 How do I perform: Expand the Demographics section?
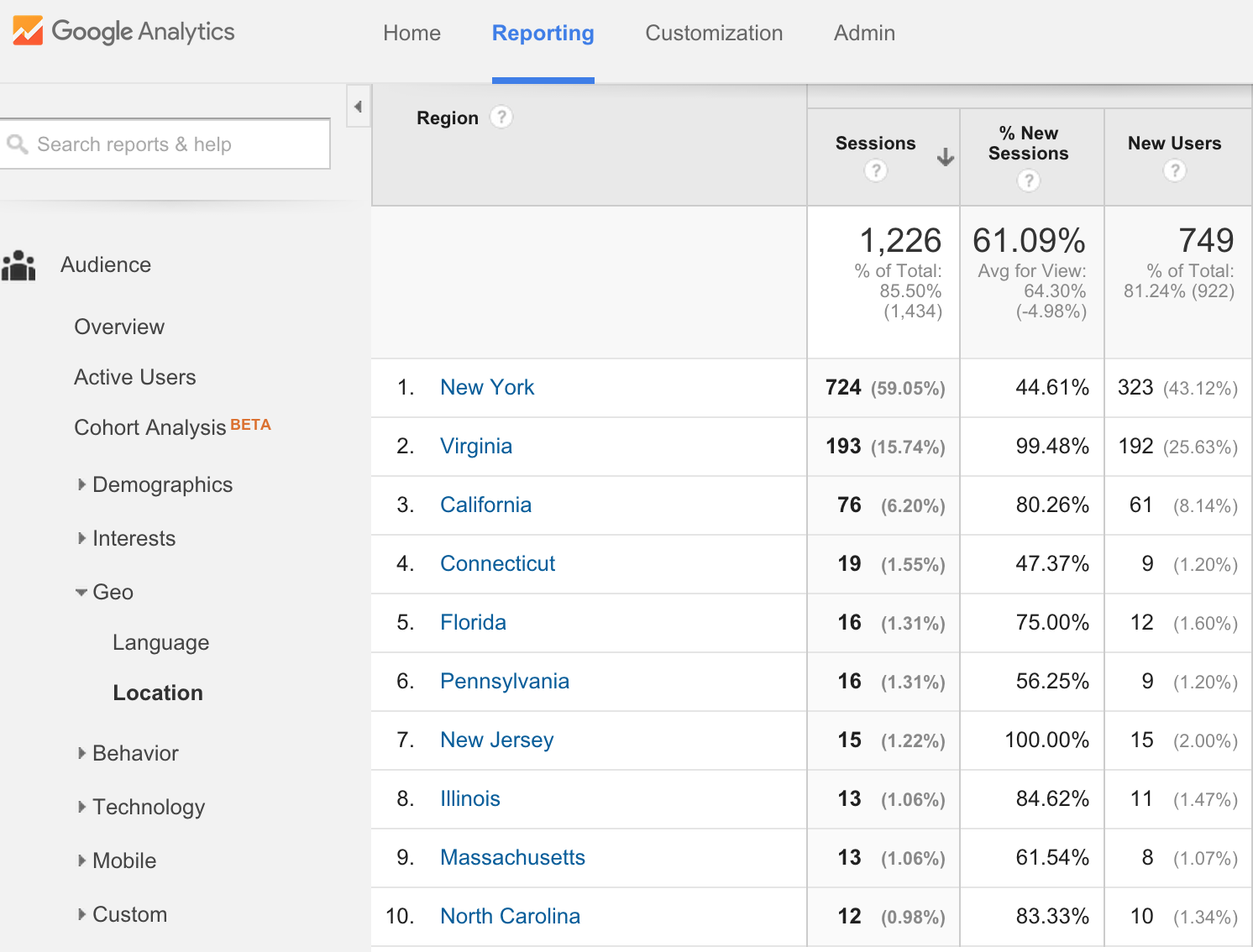pyautogui.click(x=81, y=484)
